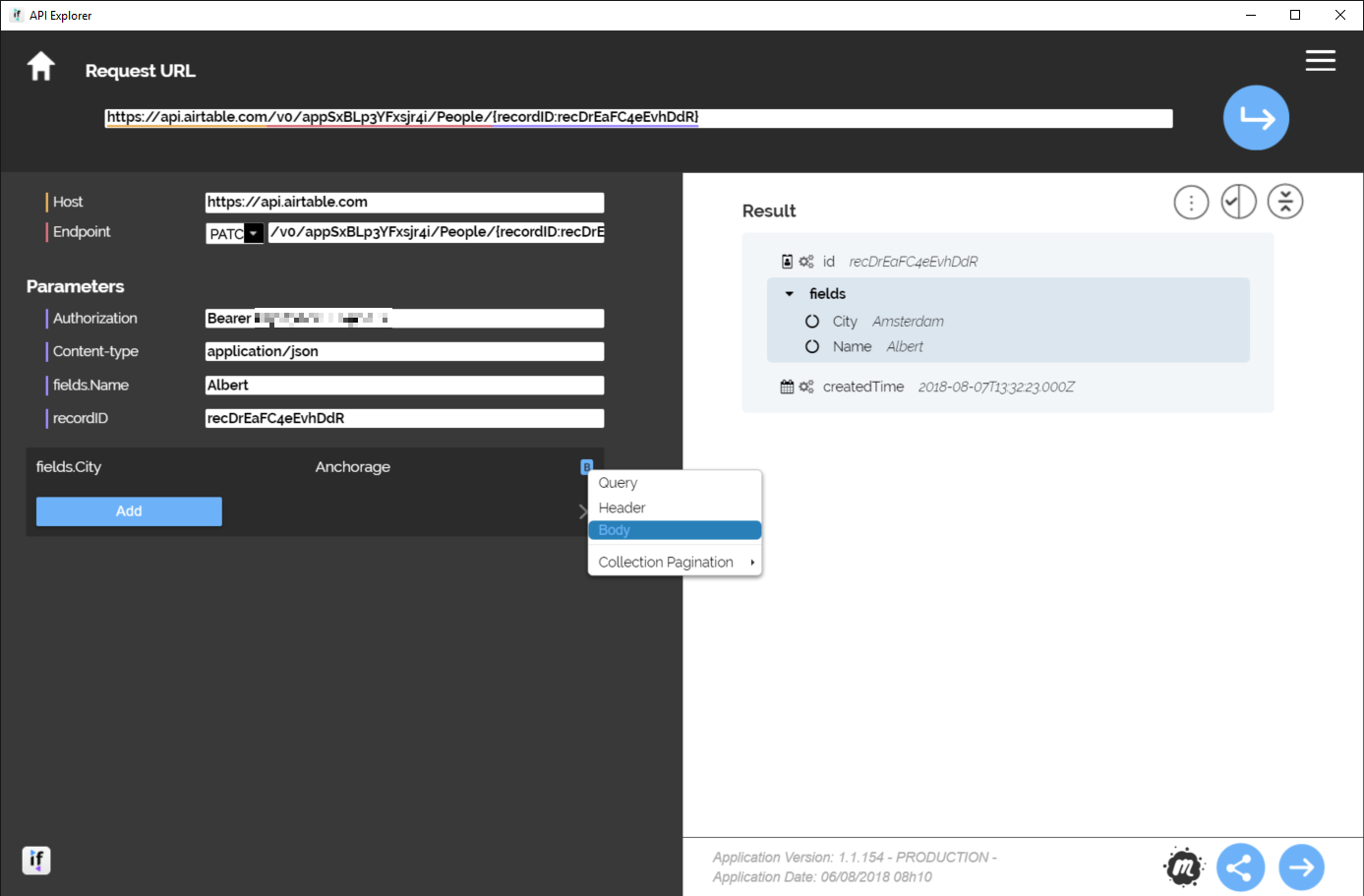Click the Result checkmark circle icon

(x=1238, y=202)
